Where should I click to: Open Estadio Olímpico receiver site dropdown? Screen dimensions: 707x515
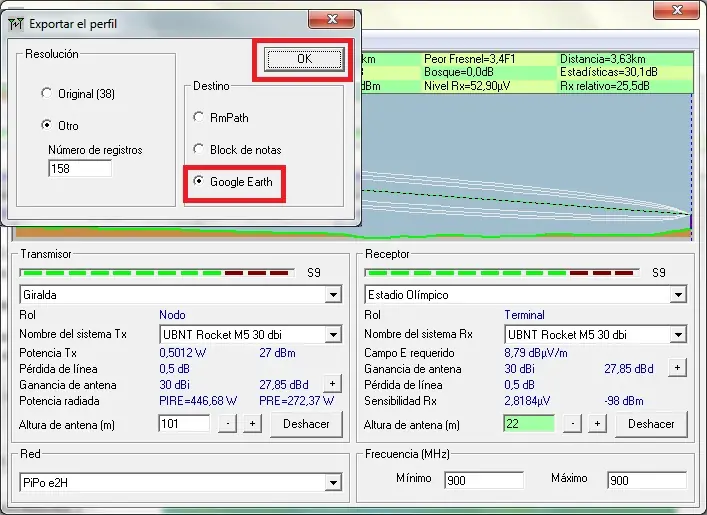(x=678, y=295)
